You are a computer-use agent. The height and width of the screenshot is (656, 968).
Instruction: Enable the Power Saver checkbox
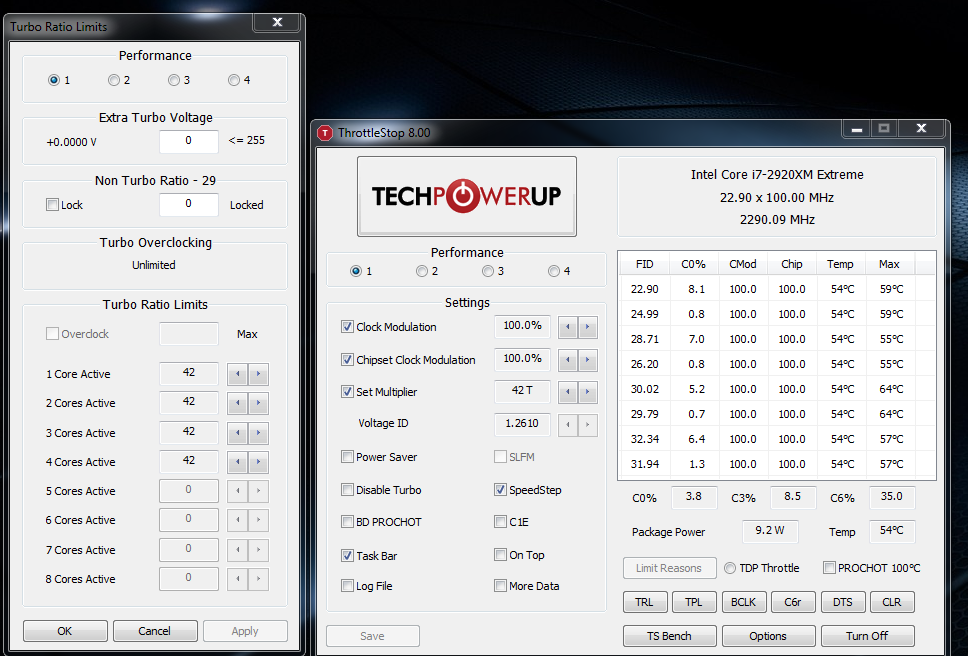click(x=348, y=457)
